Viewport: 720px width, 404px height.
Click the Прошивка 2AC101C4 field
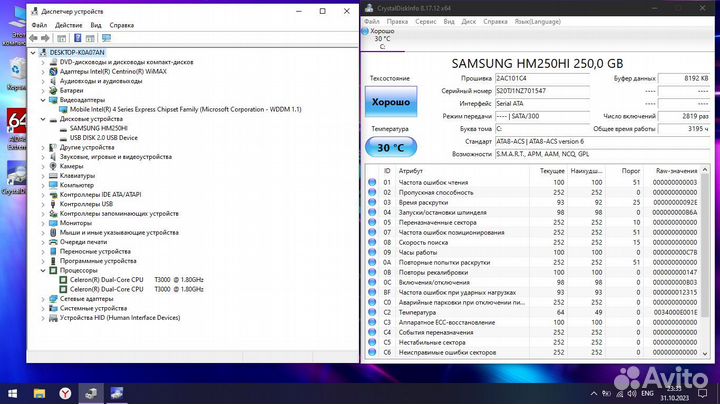point(542,79)
